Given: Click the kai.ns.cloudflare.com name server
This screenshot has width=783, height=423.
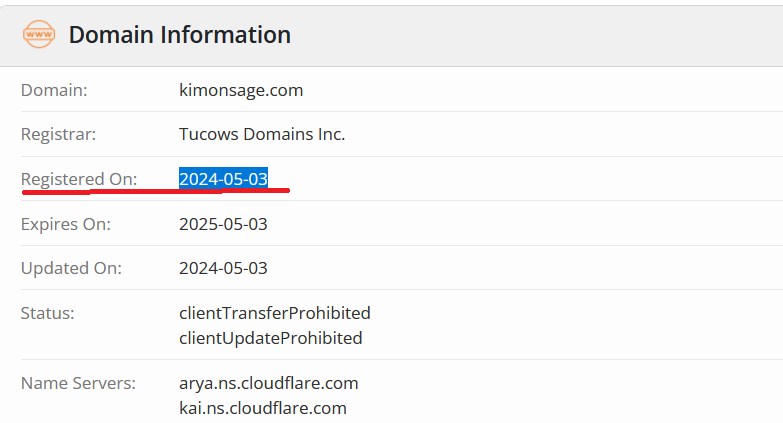Looking at the screenshot, I should pyautogui.click(x=263, y=408).
